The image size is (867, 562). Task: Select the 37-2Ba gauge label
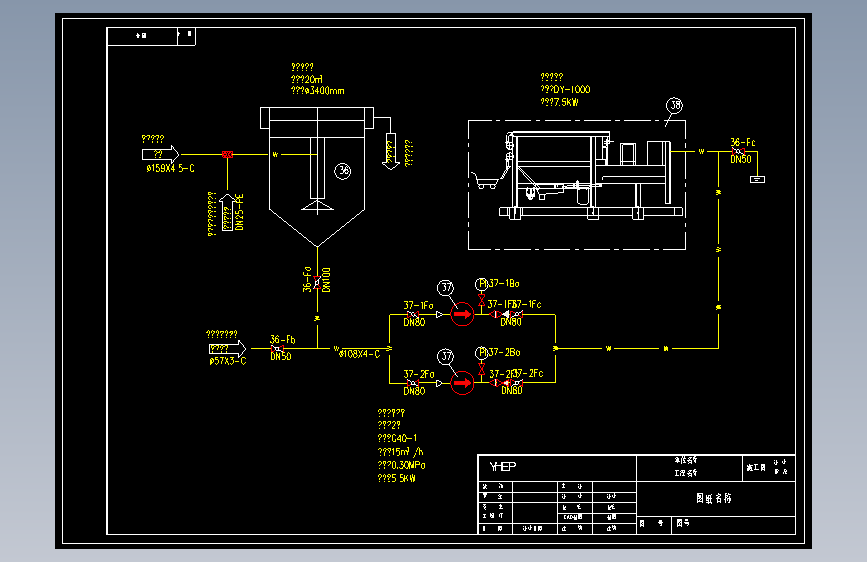(x=504, y=352)
